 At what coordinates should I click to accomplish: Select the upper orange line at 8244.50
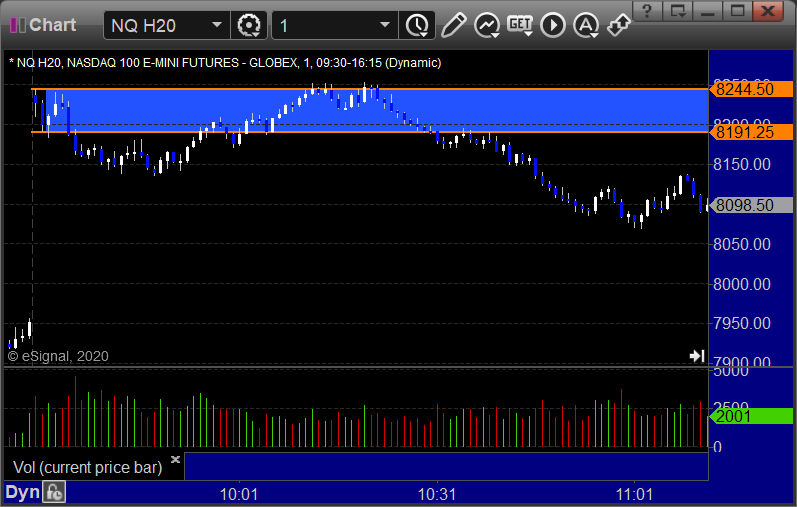pyautogui.click(x=370, y=89)
